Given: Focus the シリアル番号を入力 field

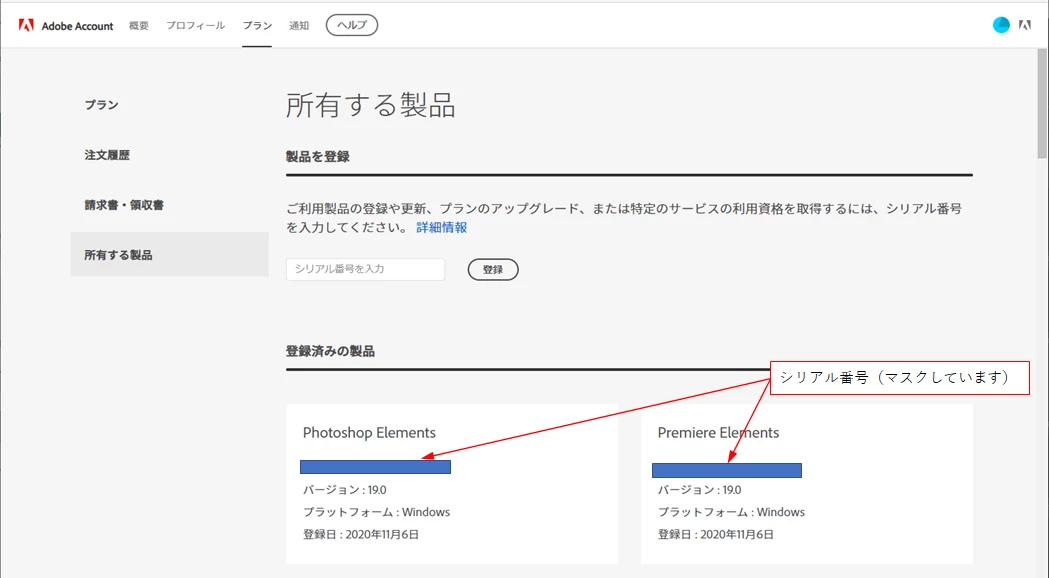Looking at the screenshot, I should (365, 269).
